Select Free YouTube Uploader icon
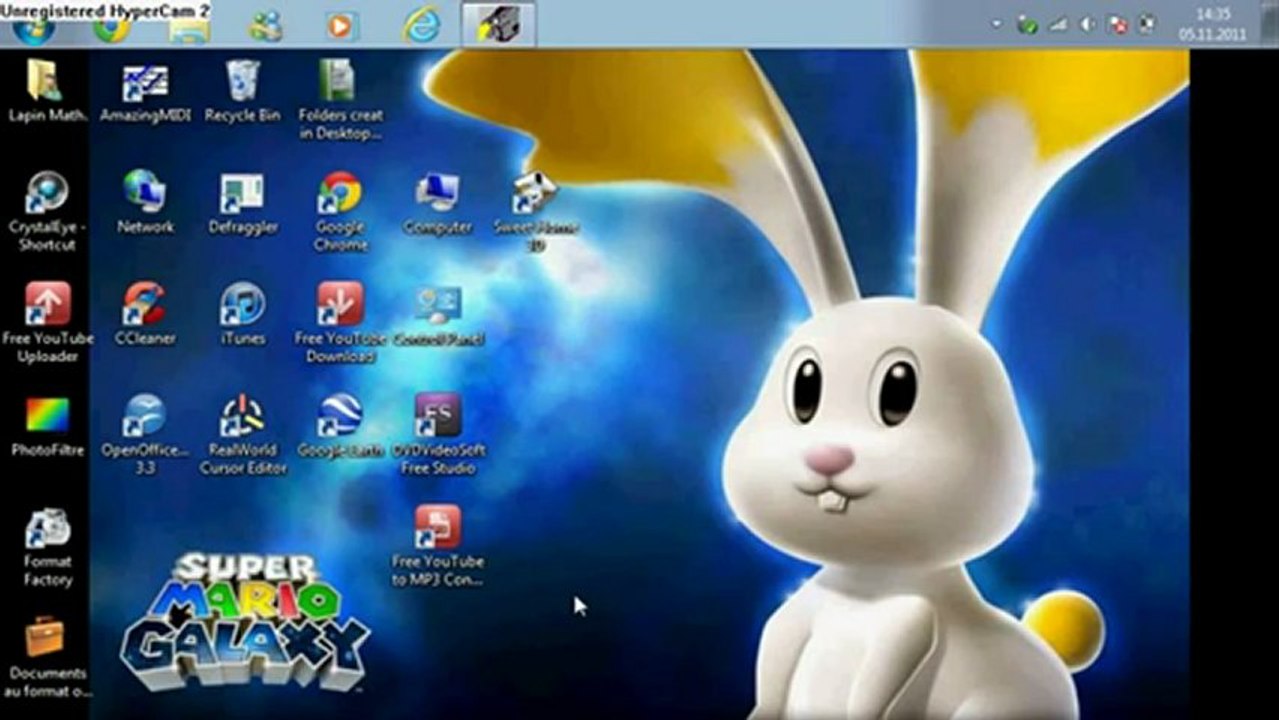1279x720 pixels. click(47, 322)
